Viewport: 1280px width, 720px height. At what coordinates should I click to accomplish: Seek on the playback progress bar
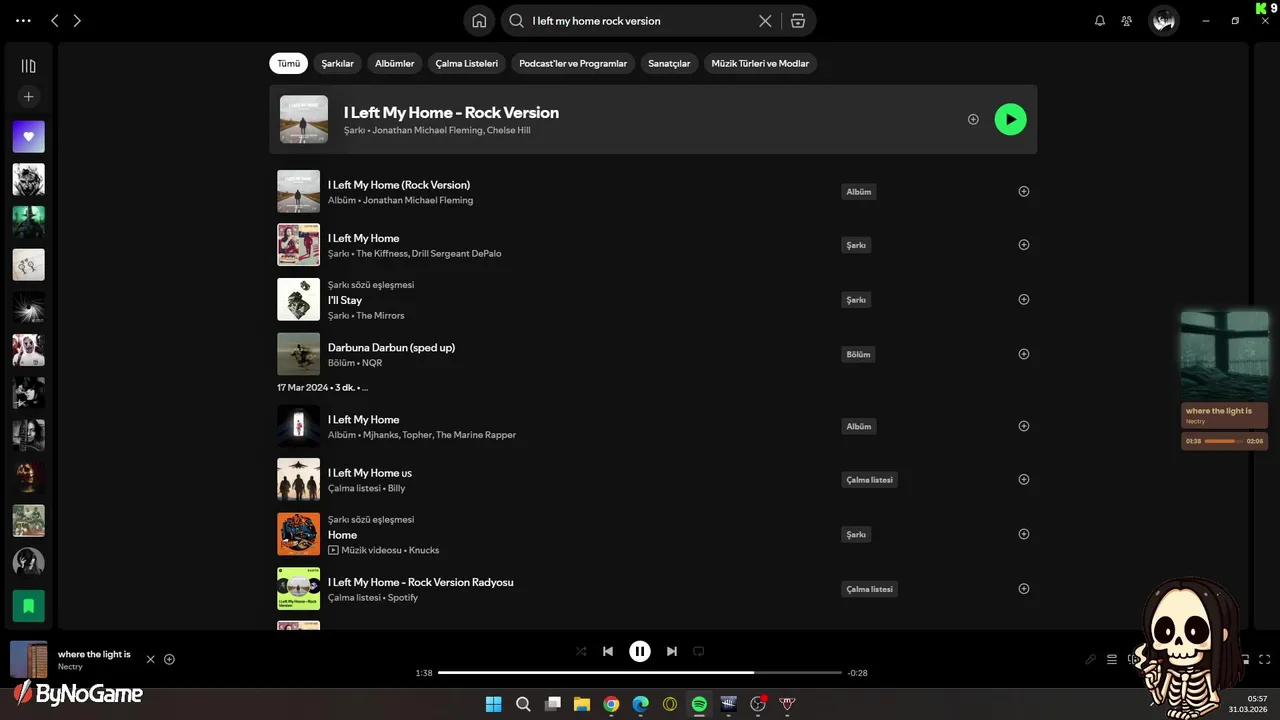pyautogui.click(x=640, y=673)
